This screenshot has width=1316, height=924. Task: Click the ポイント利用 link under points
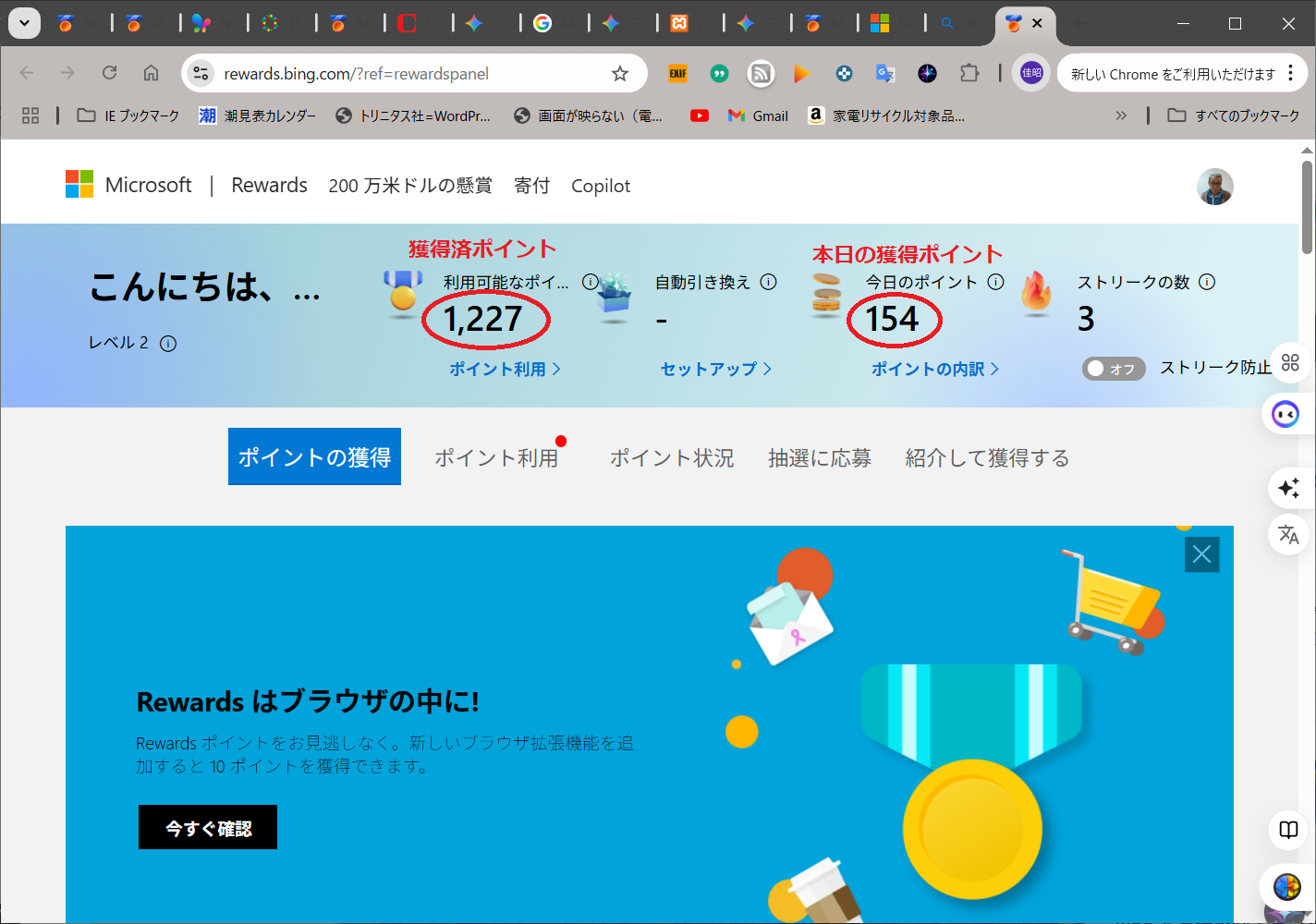(x=505, y=369)
